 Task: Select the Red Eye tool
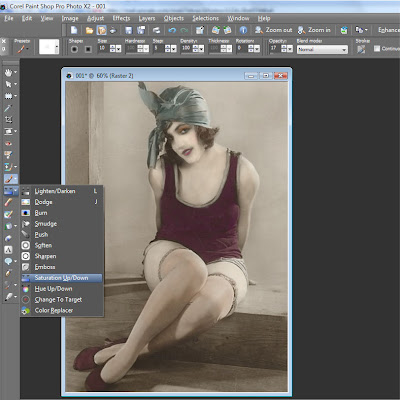8,143
